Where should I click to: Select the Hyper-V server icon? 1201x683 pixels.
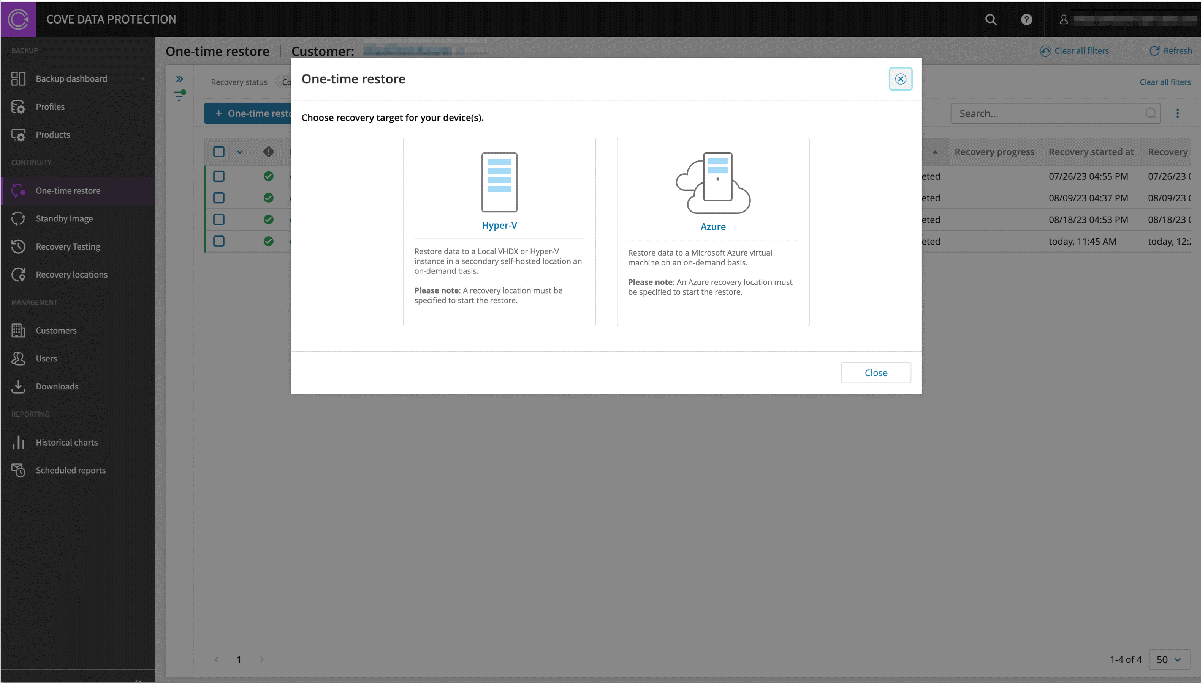(x=499, y=181)
